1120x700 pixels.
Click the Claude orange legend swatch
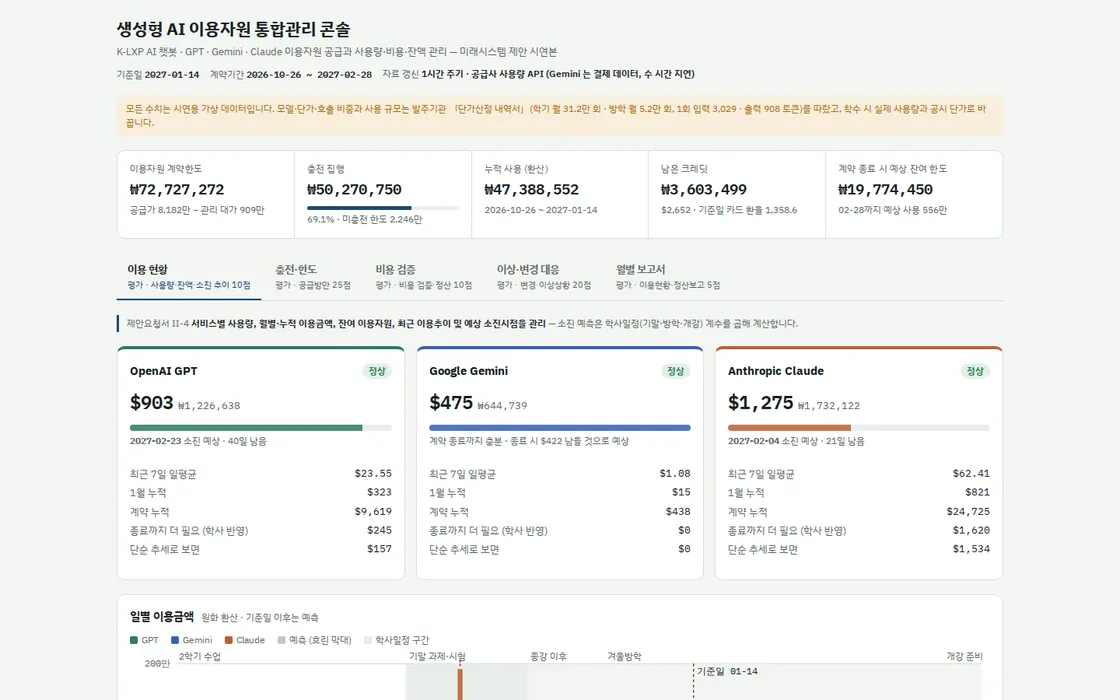[229, 640]
